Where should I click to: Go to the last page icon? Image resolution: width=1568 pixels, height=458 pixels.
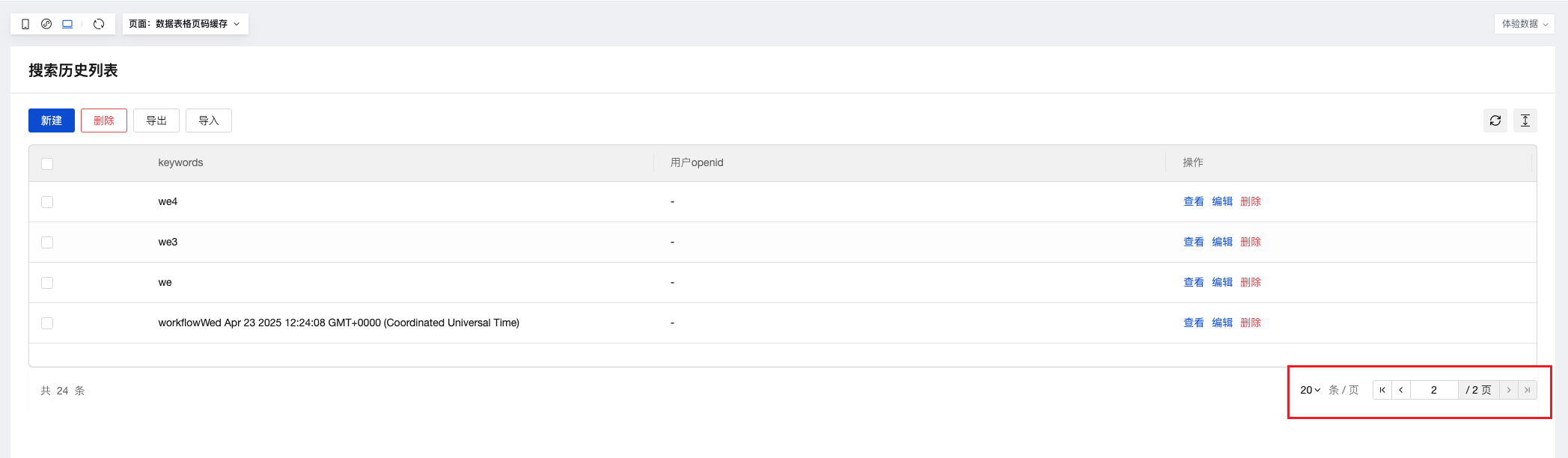coord(1528,390)
